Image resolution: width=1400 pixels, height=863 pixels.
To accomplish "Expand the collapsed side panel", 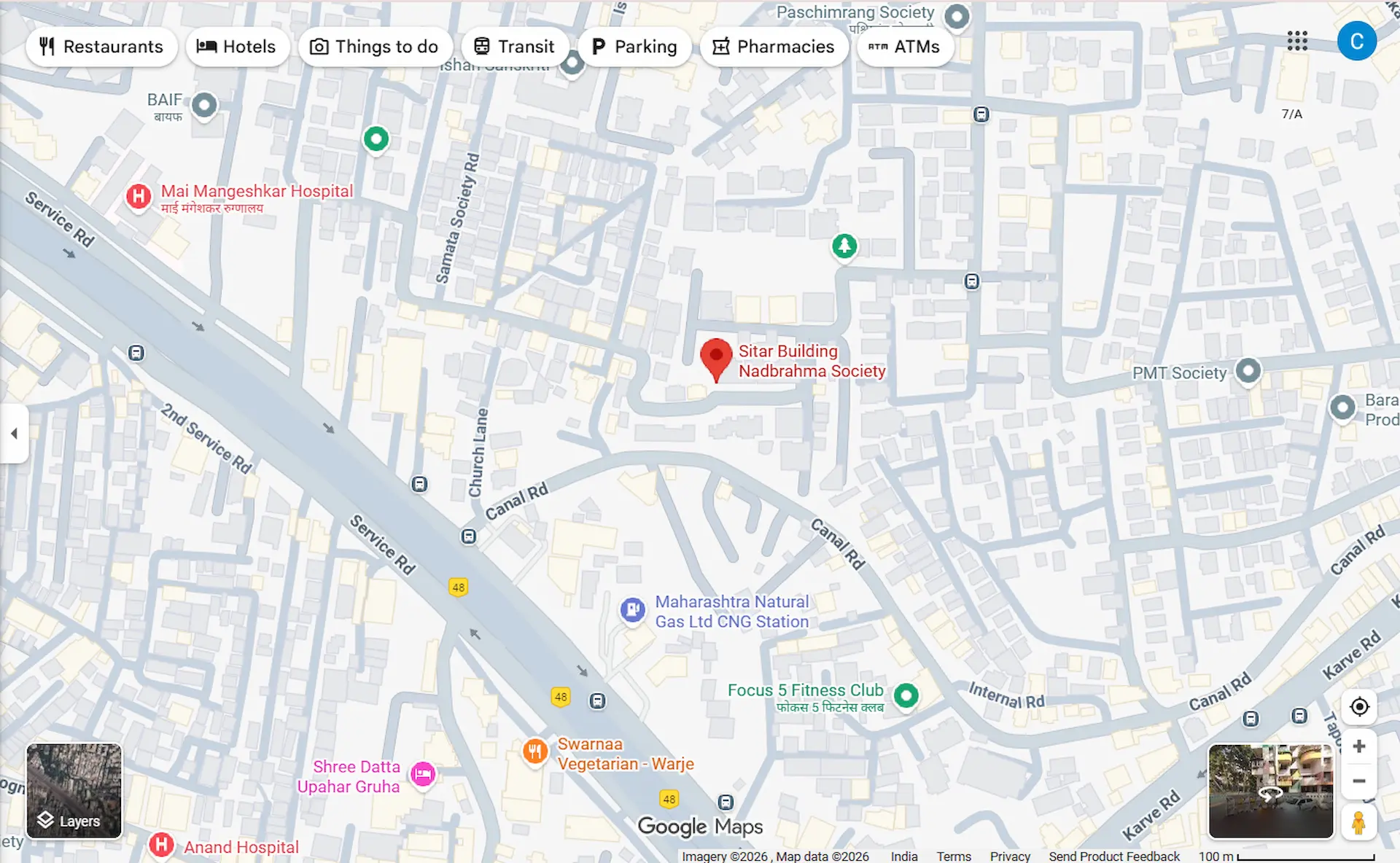I will (14, 434).
